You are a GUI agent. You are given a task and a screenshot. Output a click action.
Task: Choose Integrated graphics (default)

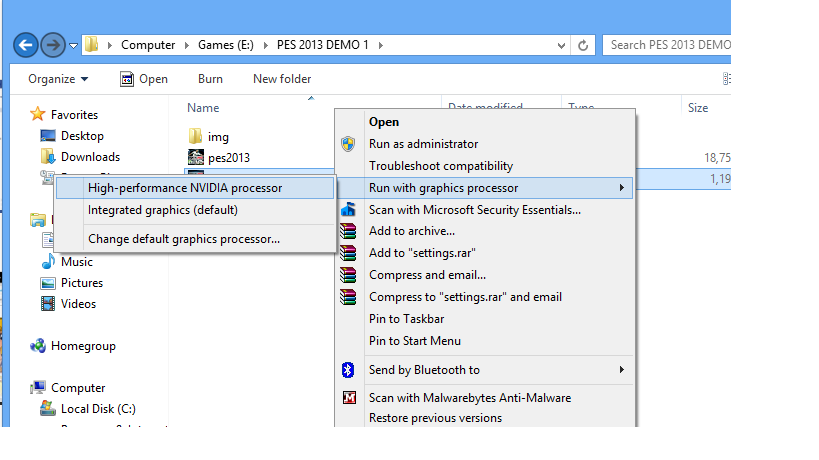(x=195, y=210)
